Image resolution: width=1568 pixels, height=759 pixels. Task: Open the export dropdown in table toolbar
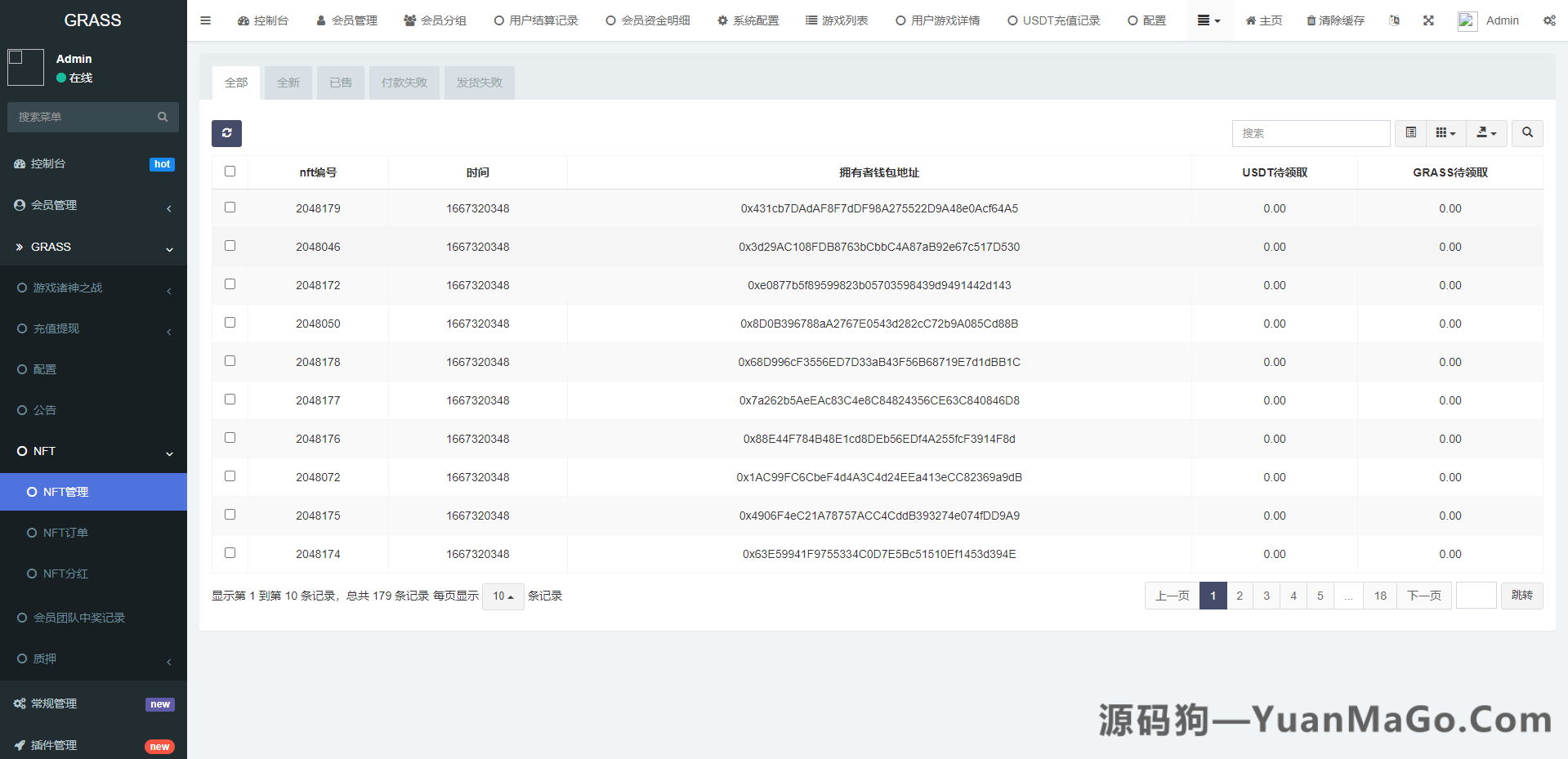click(x=1486, y=133)
